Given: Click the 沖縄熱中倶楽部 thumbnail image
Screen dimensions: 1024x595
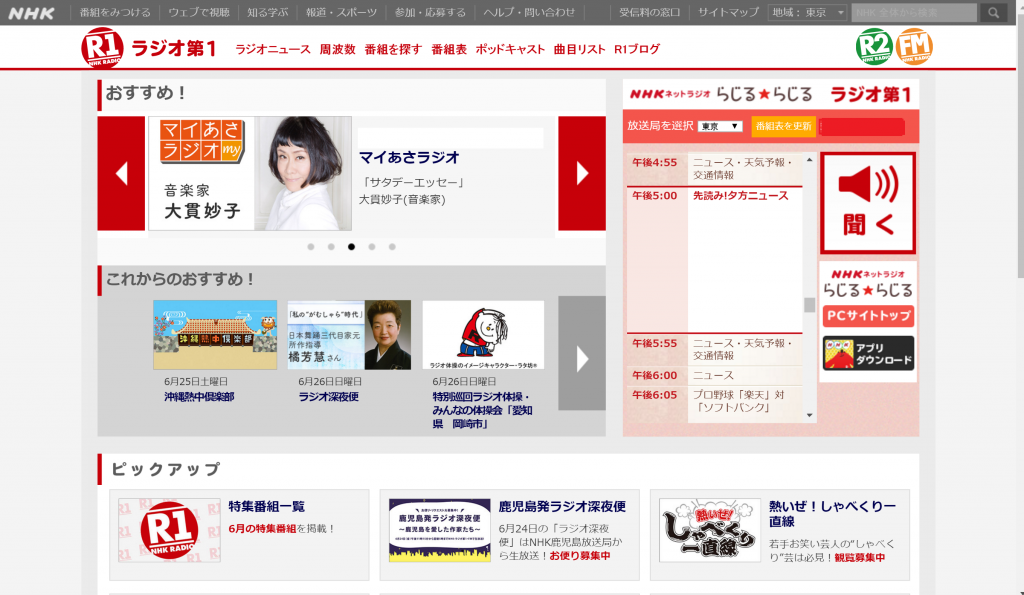Looking at the screenshot, I should 215,335.
